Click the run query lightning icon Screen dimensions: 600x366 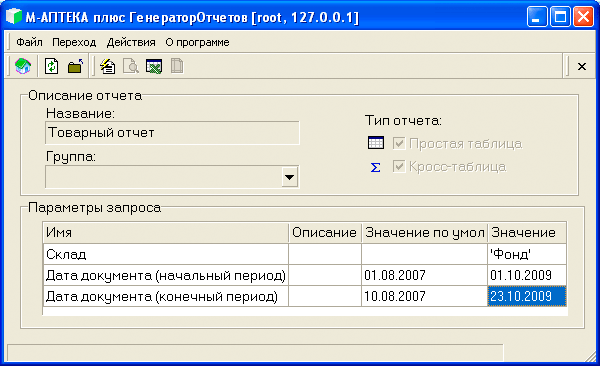tap(108, 66)
